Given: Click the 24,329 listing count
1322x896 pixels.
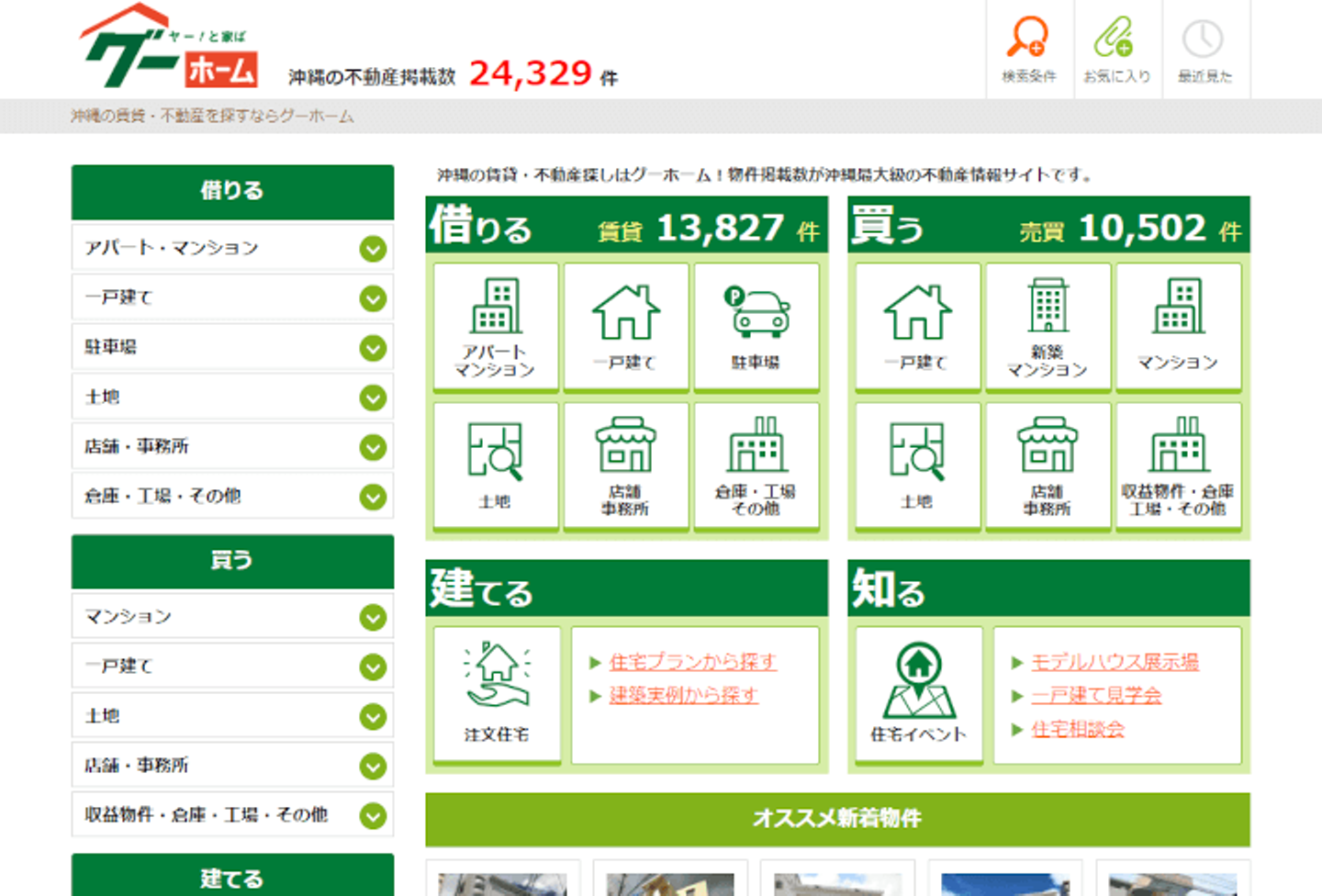Looking at the screenshot, I should tap(531, 73).
